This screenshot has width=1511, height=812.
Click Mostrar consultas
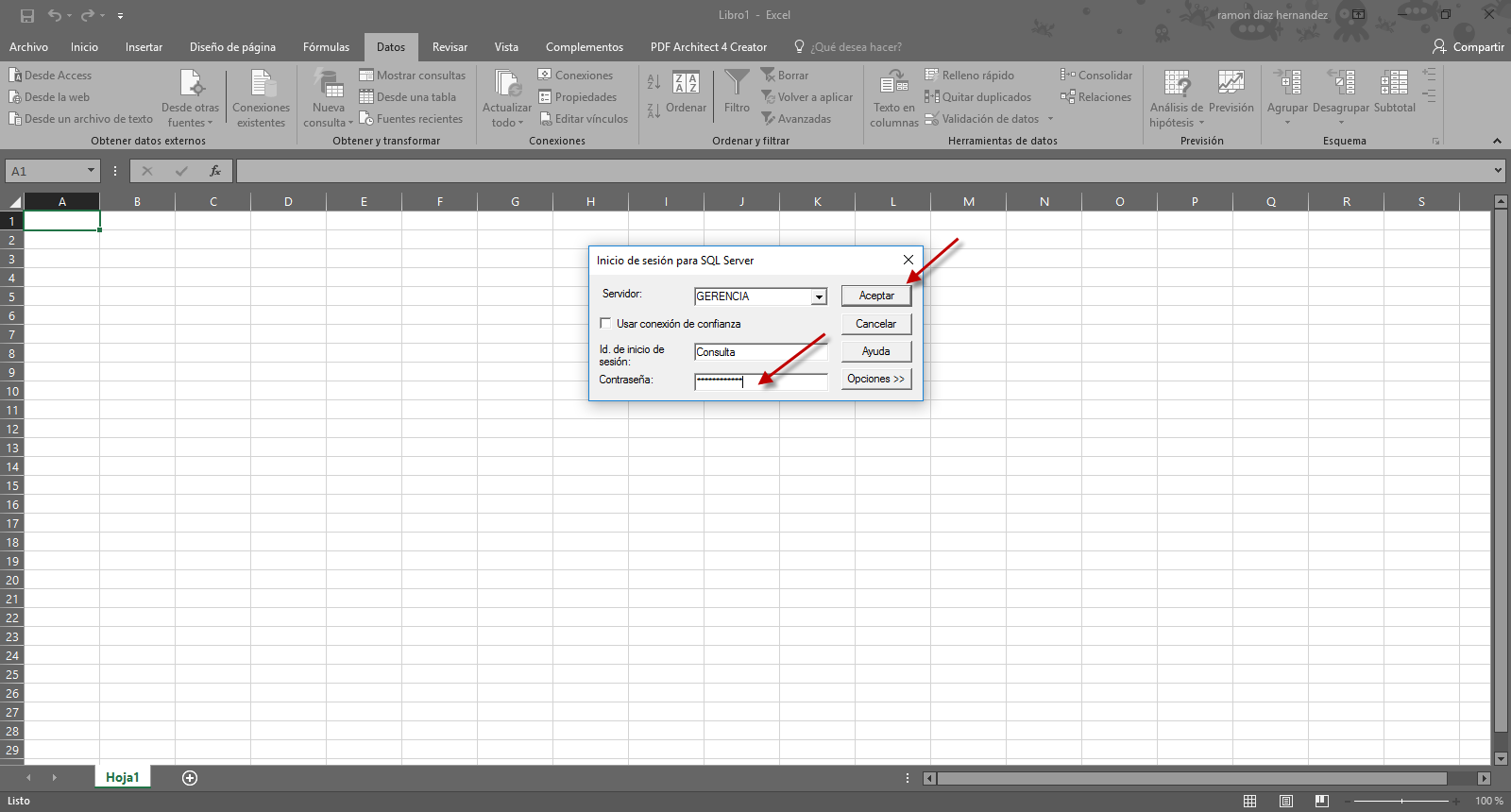point(412,76)
